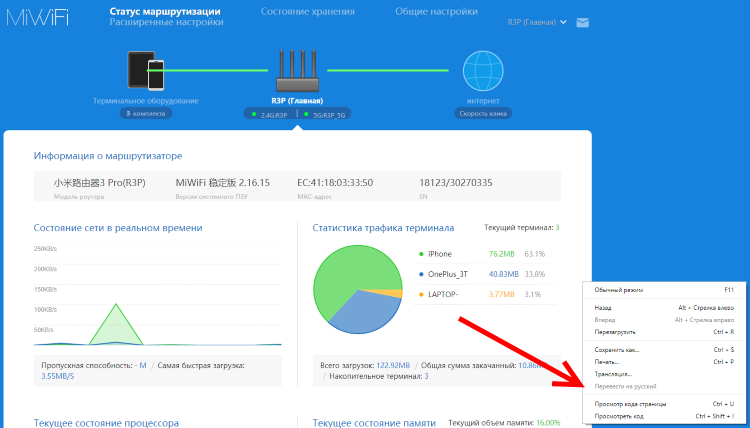
Task: Click the blue OnePlus_3T slice of the pie chart
Action: [x=368, y=313]
